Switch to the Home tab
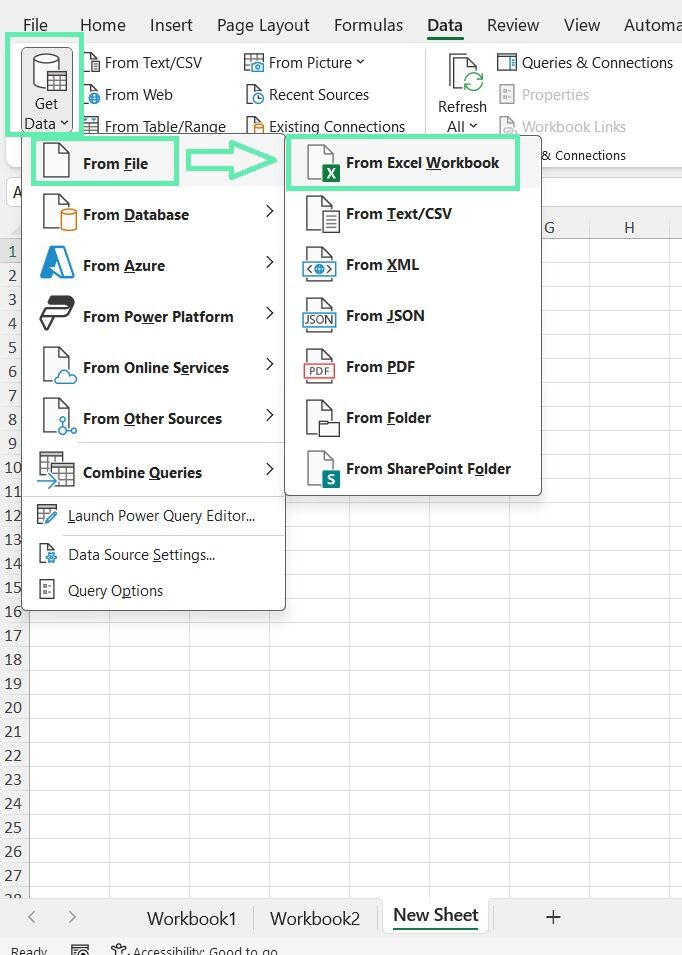Screen dimensions: 682x955 coord(103,25)
